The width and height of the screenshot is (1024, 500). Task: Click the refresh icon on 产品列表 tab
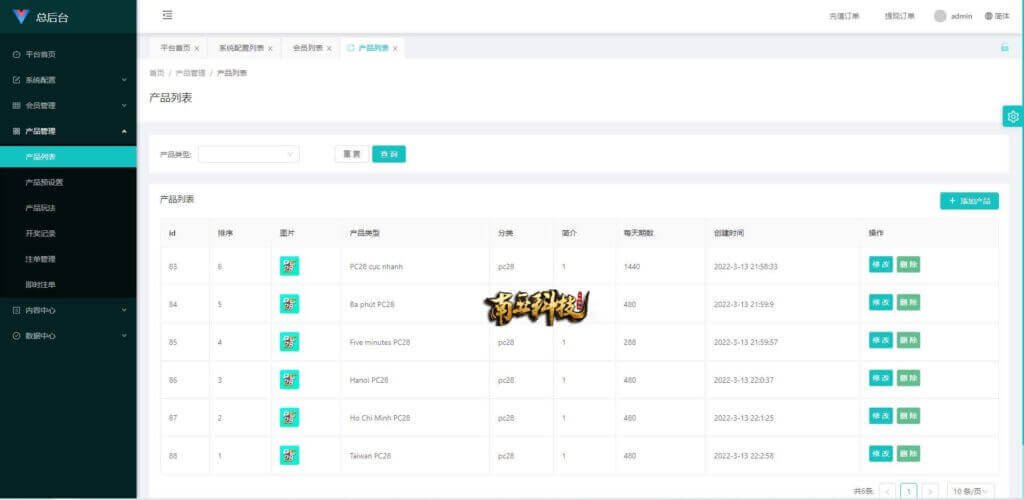point(350,47)
